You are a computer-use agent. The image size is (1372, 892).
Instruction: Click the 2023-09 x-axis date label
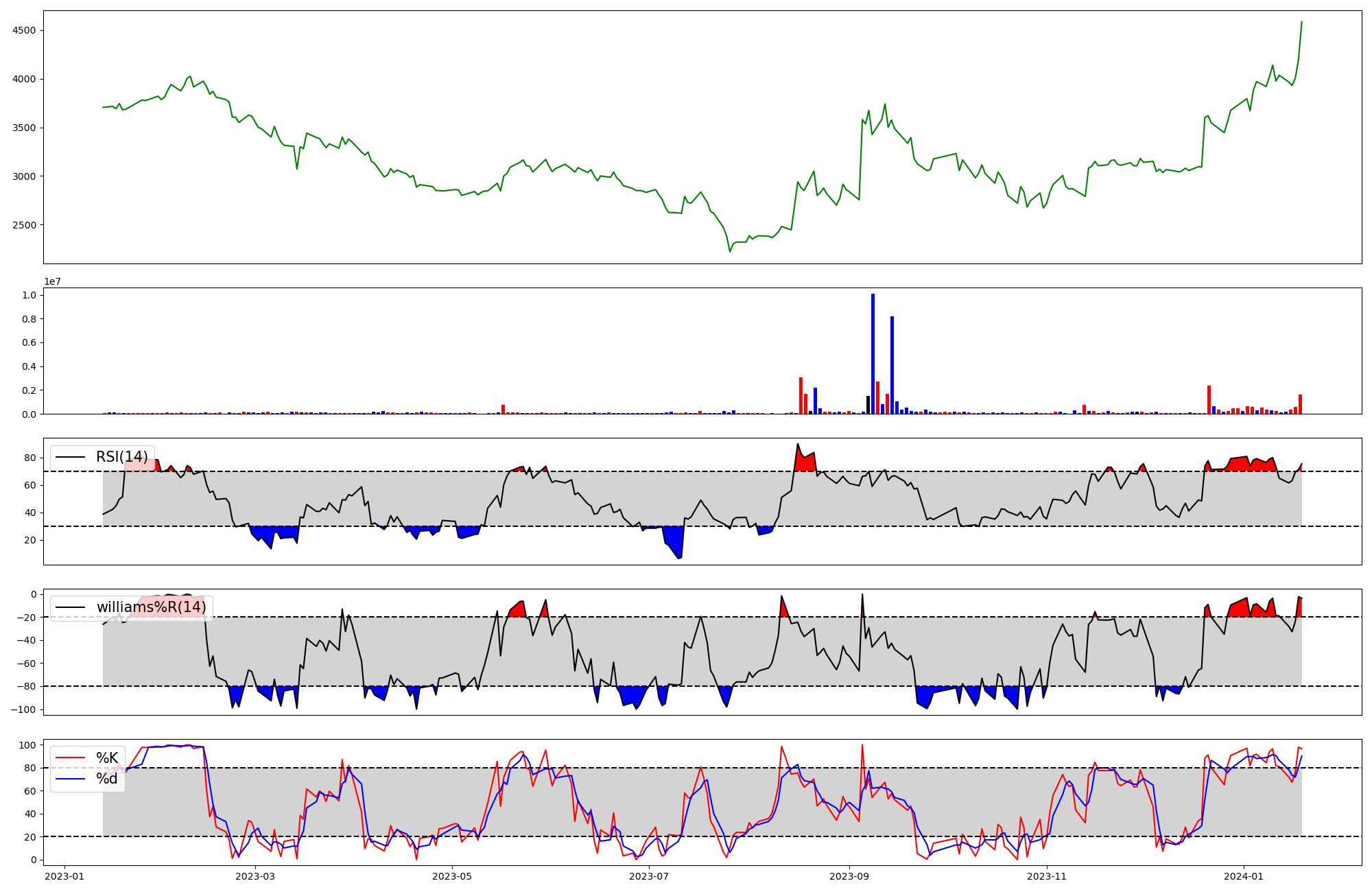(x=849, y=876)
